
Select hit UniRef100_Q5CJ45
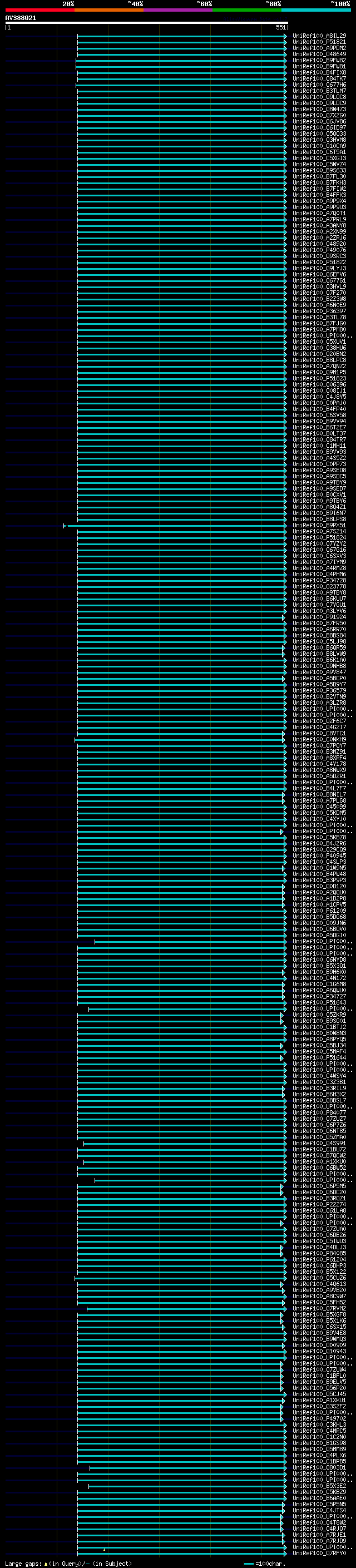319,1394
